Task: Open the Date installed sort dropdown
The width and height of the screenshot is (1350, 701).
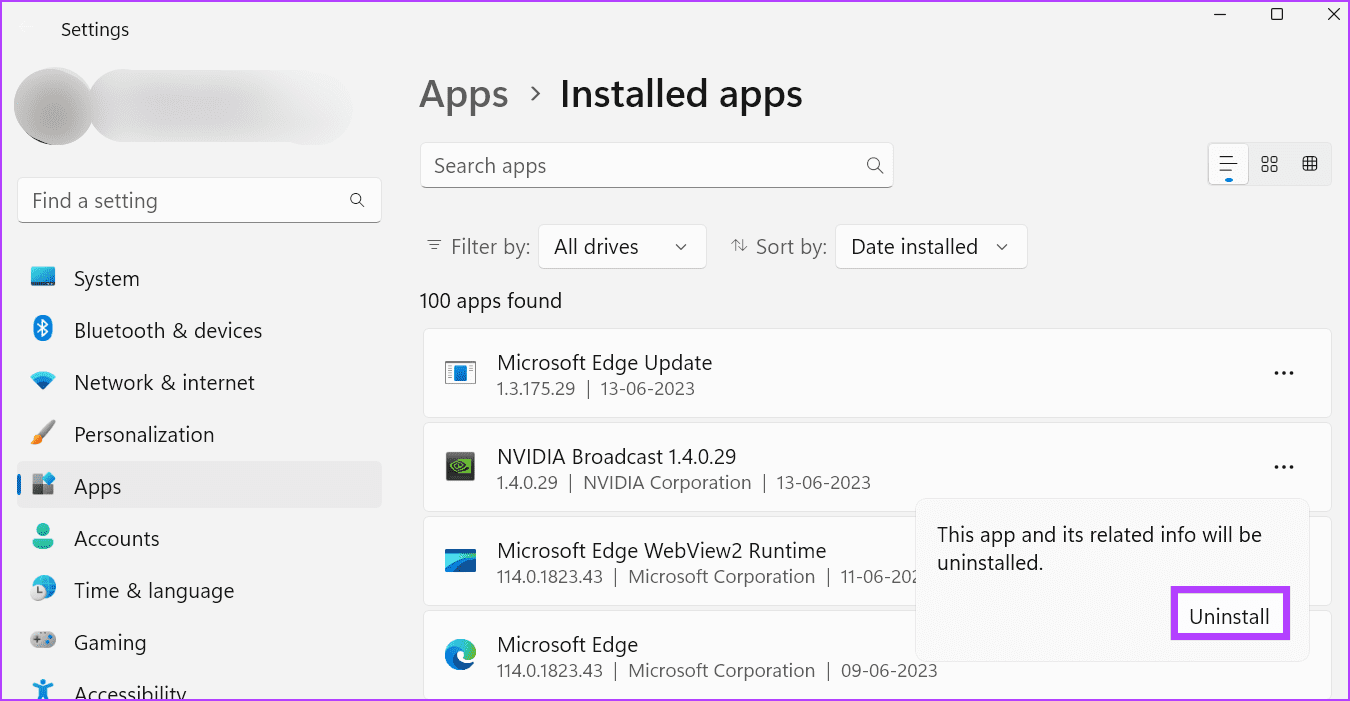Action: point(931,247)
